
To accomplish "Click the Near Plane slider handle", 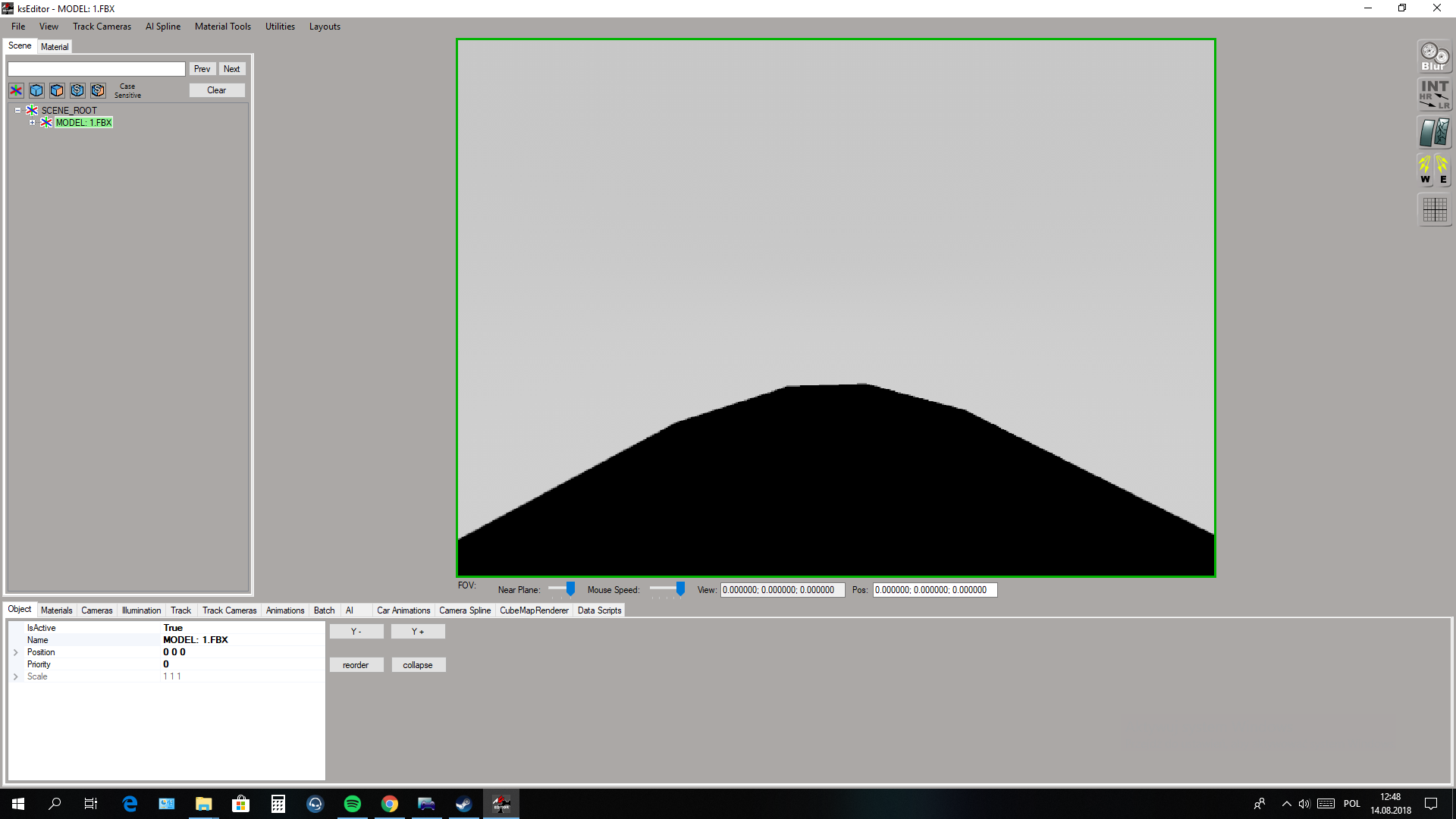I will (570, 589).
